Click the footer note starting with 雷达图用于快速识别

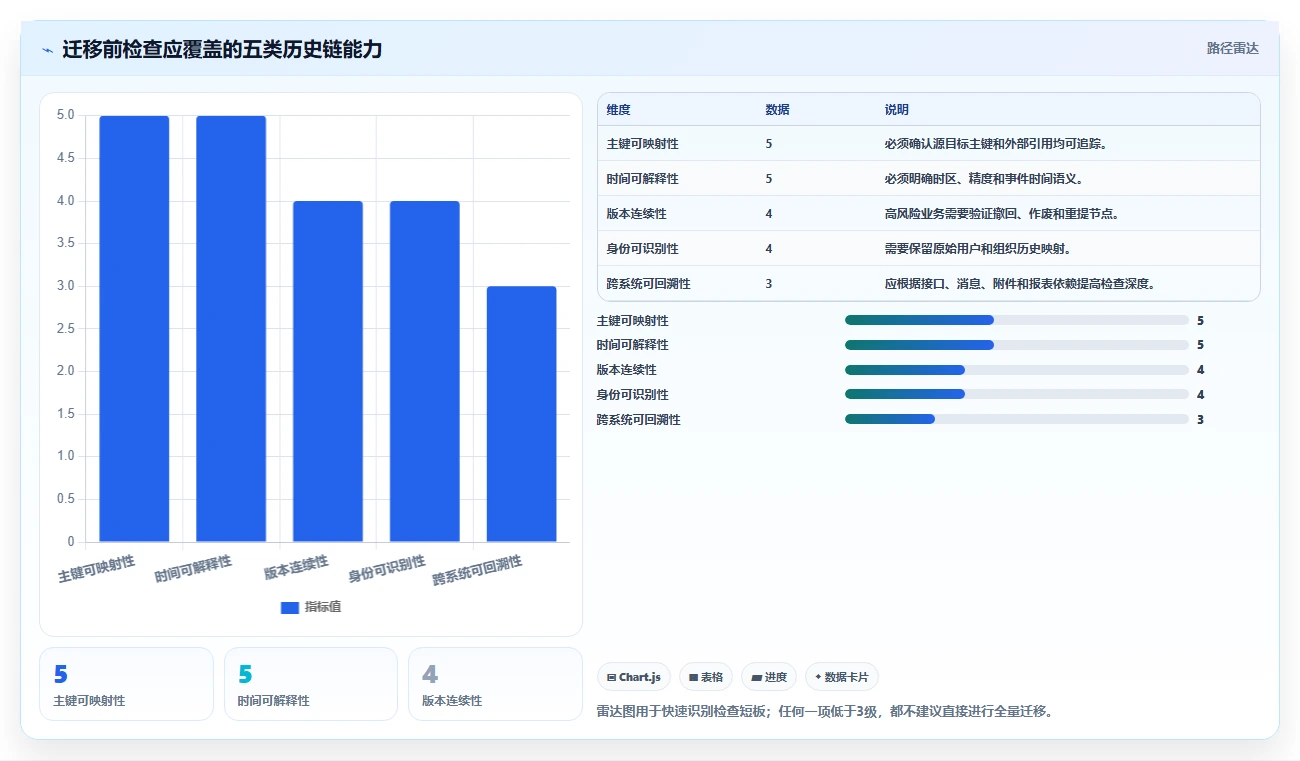[x=825, y=712]
